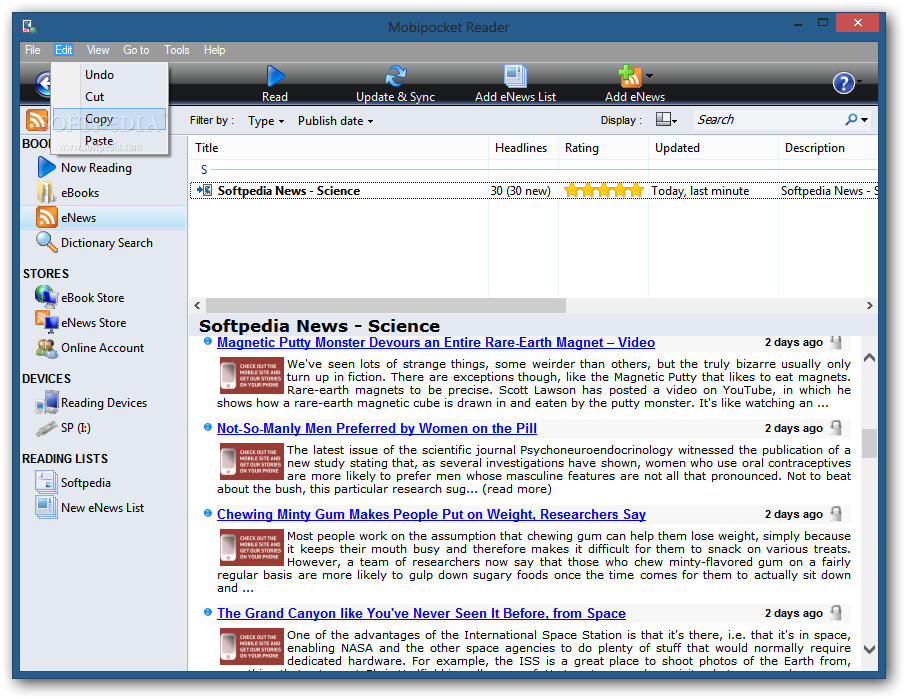The image size is (906, 699).
Task: Expand the Display options dropdown arrow
Action: click(674, 121)
